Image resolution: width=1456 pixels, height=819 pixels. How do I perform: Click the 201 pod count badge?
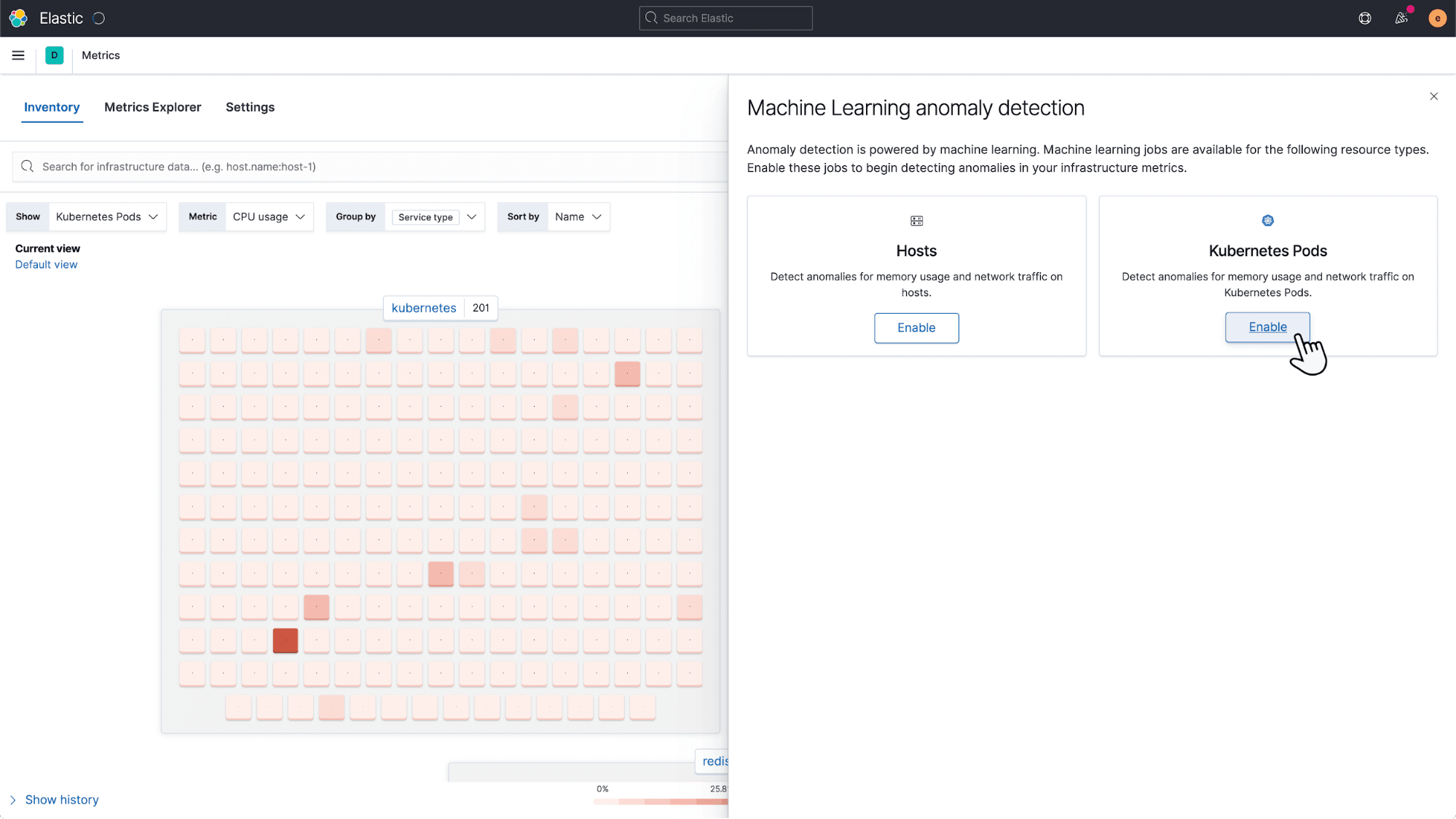click(481, 308)
